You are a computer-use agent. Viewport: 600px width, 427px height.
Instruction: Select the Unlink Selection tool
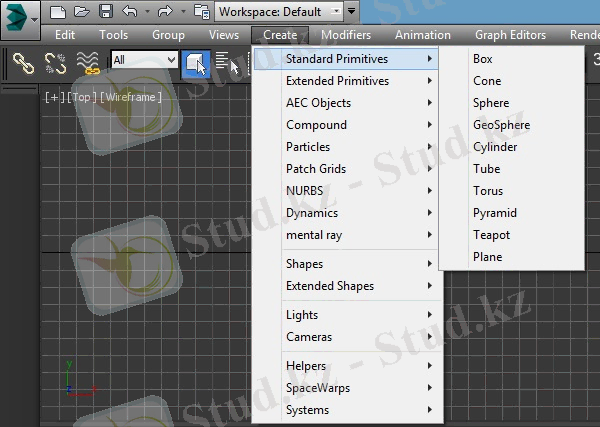(55, 63)
